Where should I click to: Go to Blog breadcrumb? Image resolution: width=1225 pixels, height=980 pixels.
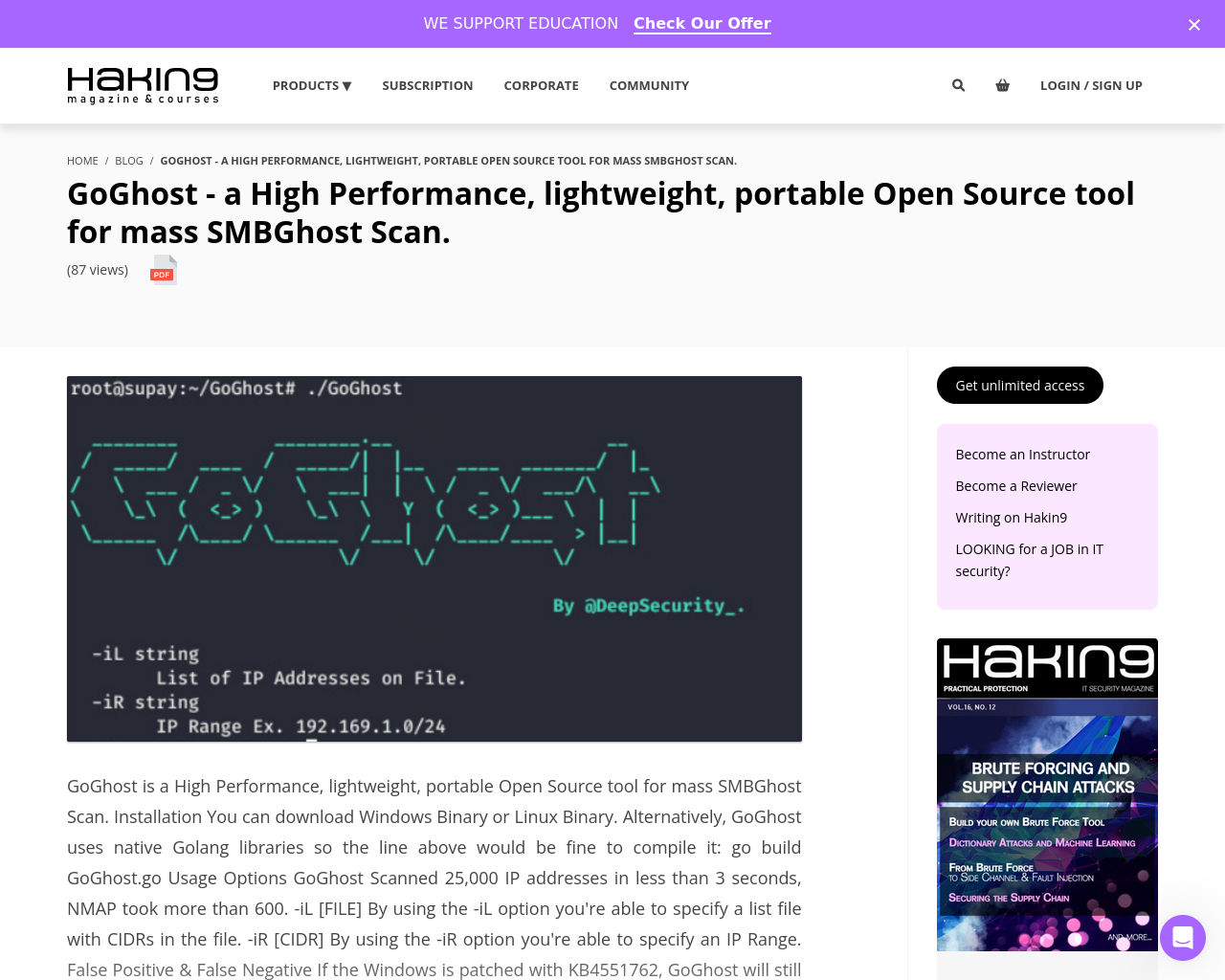click(129, 161)
